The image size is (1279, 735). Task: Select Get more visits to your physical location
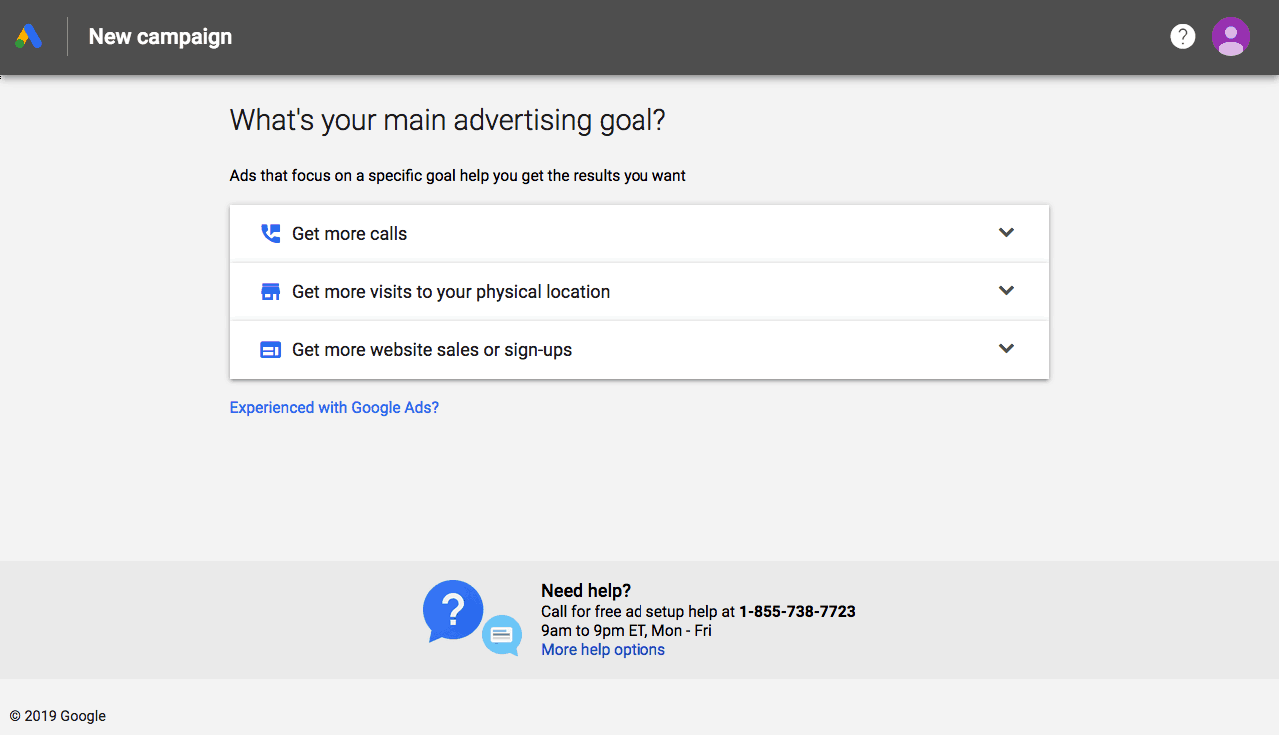click(451, 292)
